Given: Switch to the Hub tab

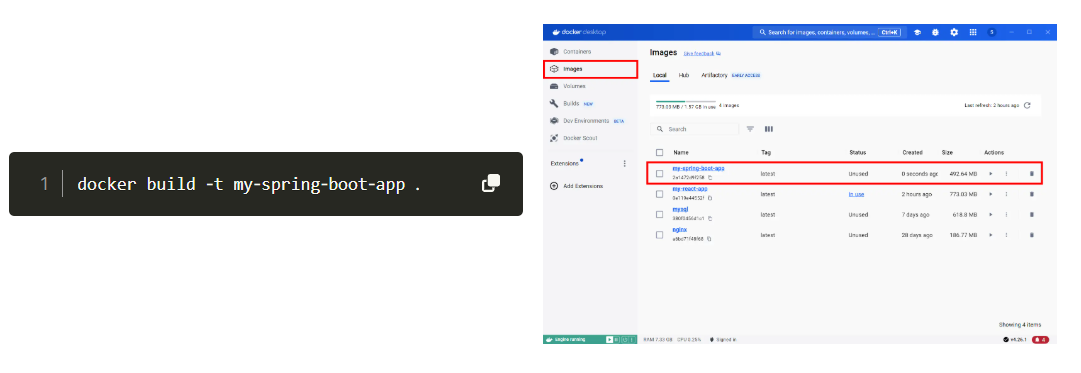Looking at the screenshot, I should (x=684, y=75).
